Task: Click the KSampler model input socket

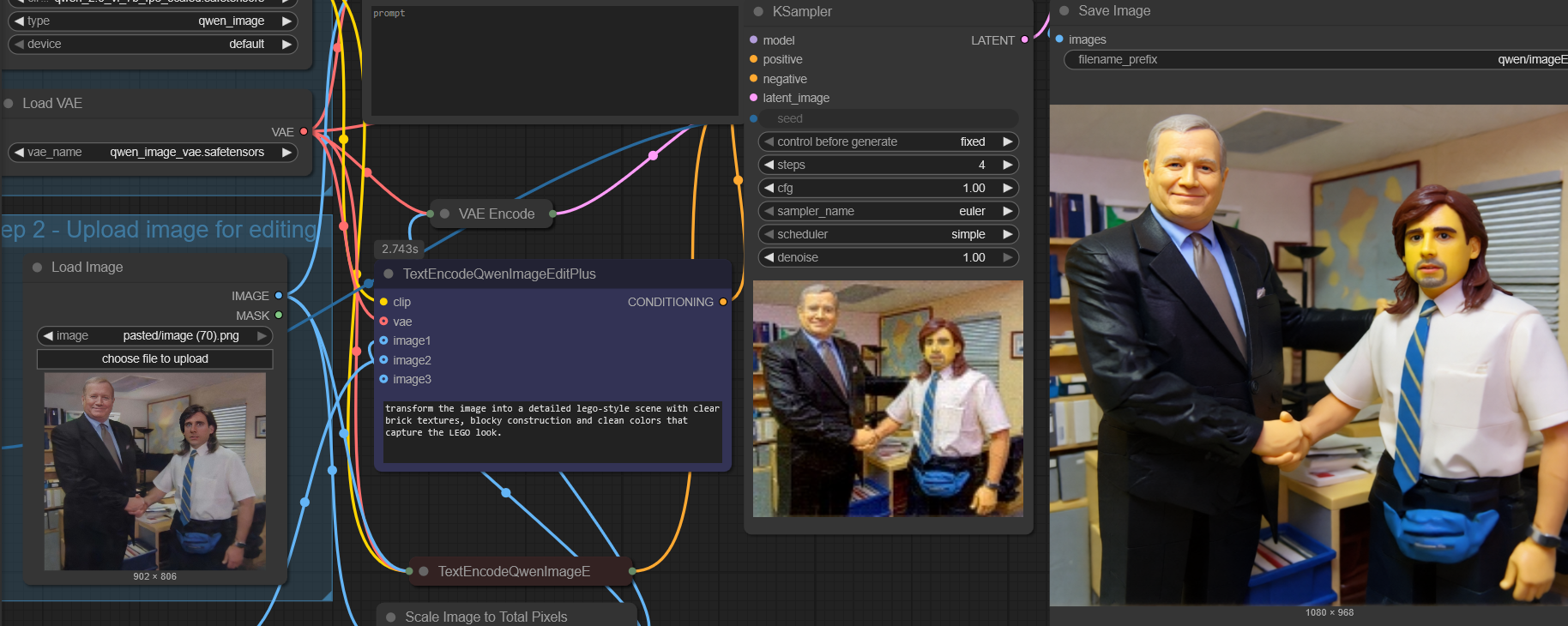Action: [753, 40]
